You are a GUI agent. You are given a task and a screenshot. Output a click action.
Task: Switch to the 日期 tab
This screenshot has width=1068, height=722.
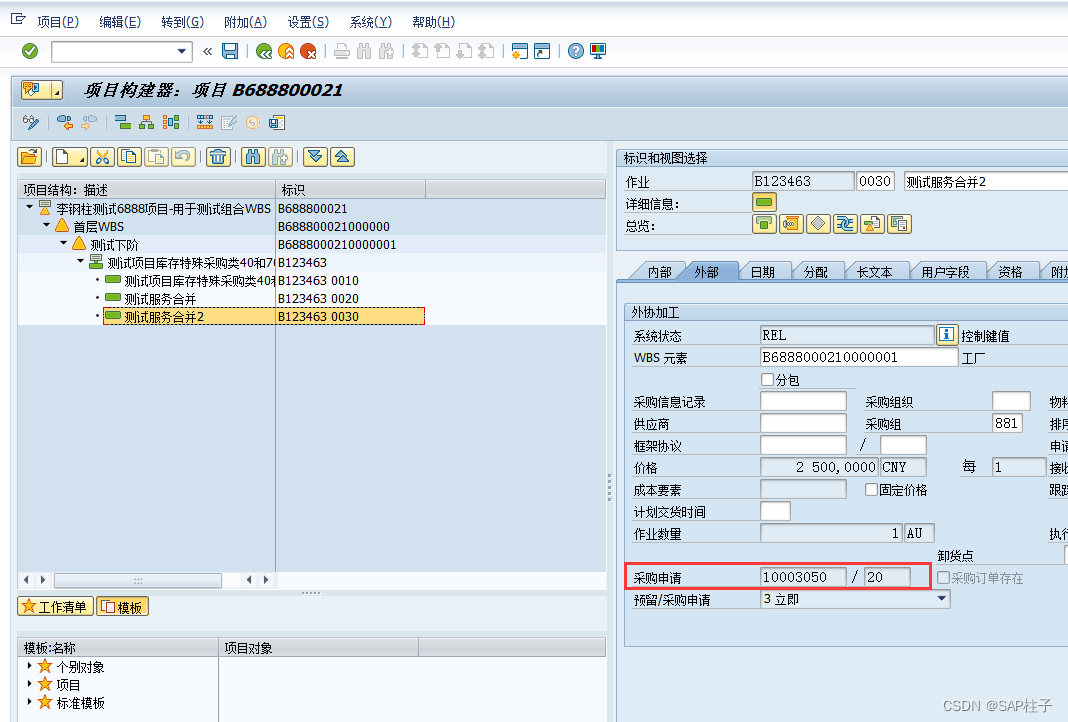763,272
